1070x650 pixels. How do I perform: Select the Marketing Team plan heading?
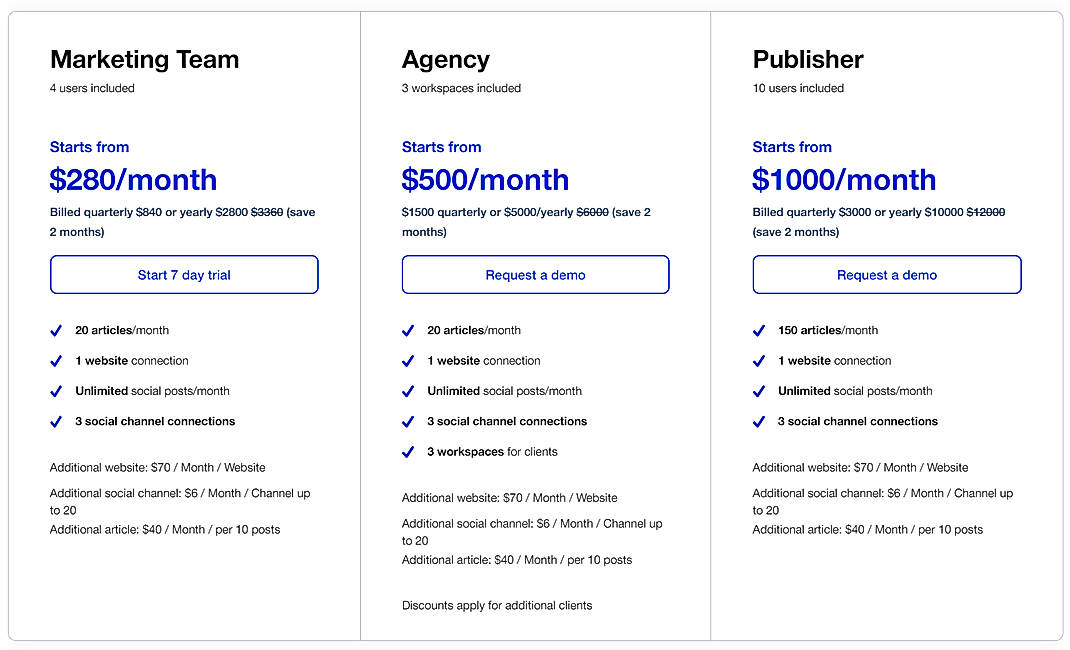click(144, 60)
